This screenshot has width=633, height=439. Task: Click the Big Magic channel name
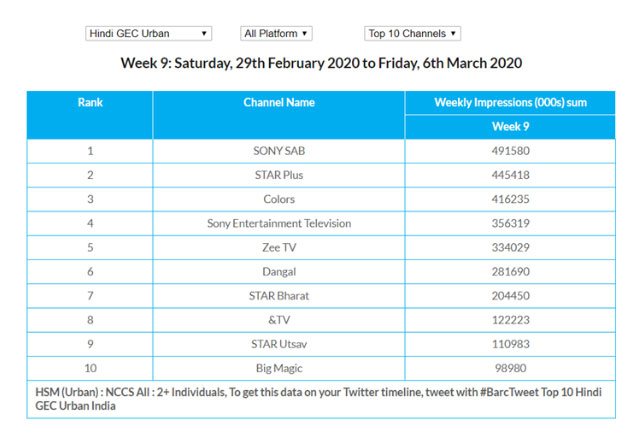[279, 367]
